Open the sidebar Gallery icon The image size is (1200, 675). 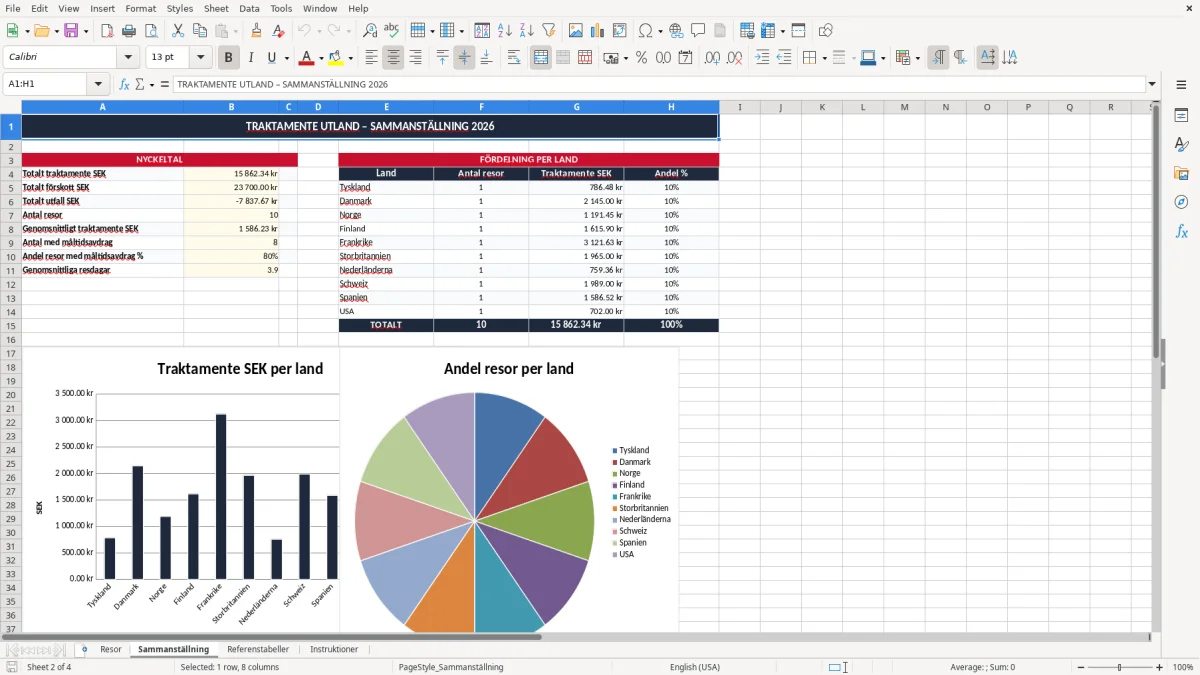(x=1181, y=174)
